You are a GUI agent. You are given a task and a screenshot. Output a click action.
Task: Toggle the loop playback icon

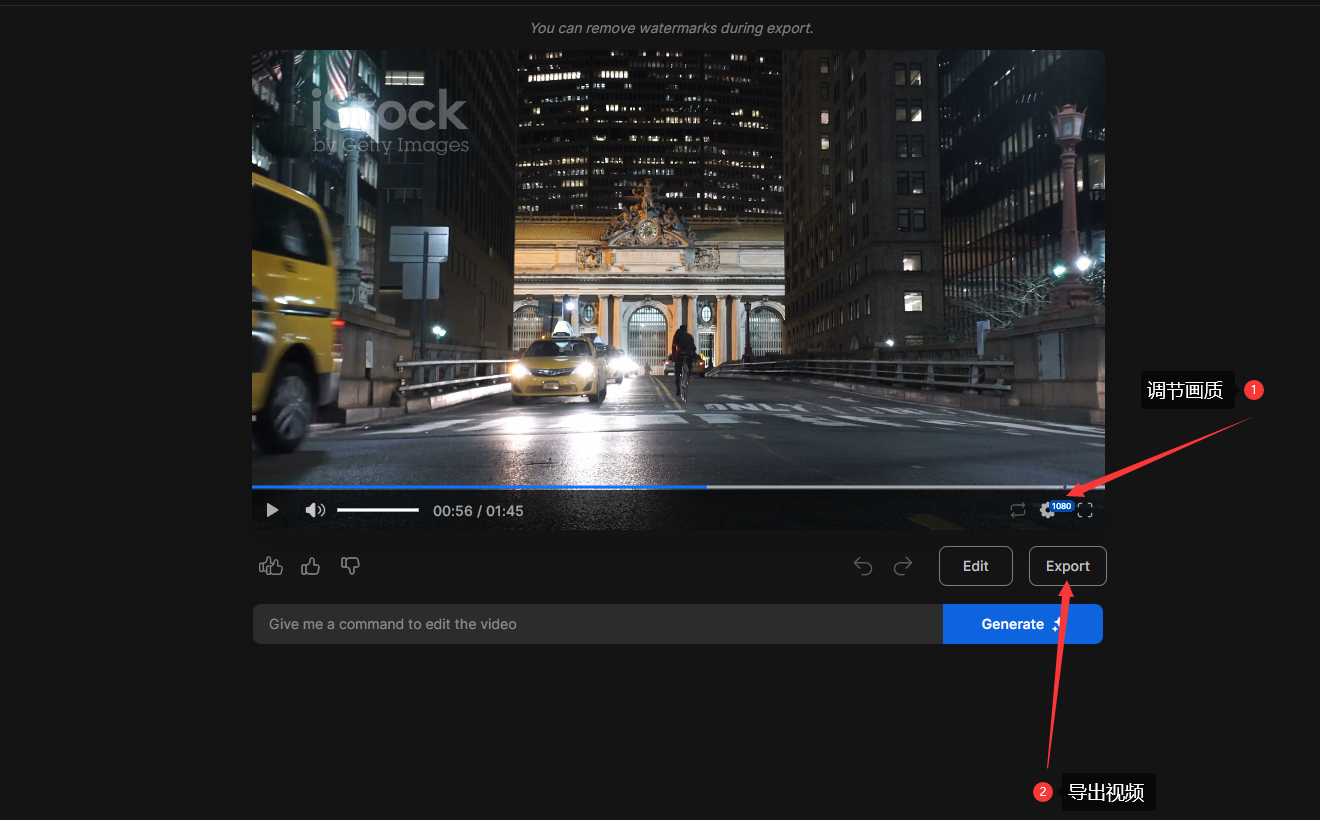(1018, 510)
